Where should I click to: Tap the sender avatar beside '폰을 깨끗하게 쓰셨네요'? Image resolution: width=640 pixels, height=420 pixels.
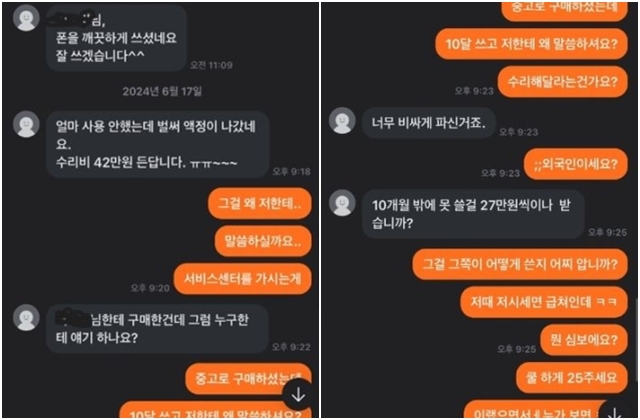(26, 18)
